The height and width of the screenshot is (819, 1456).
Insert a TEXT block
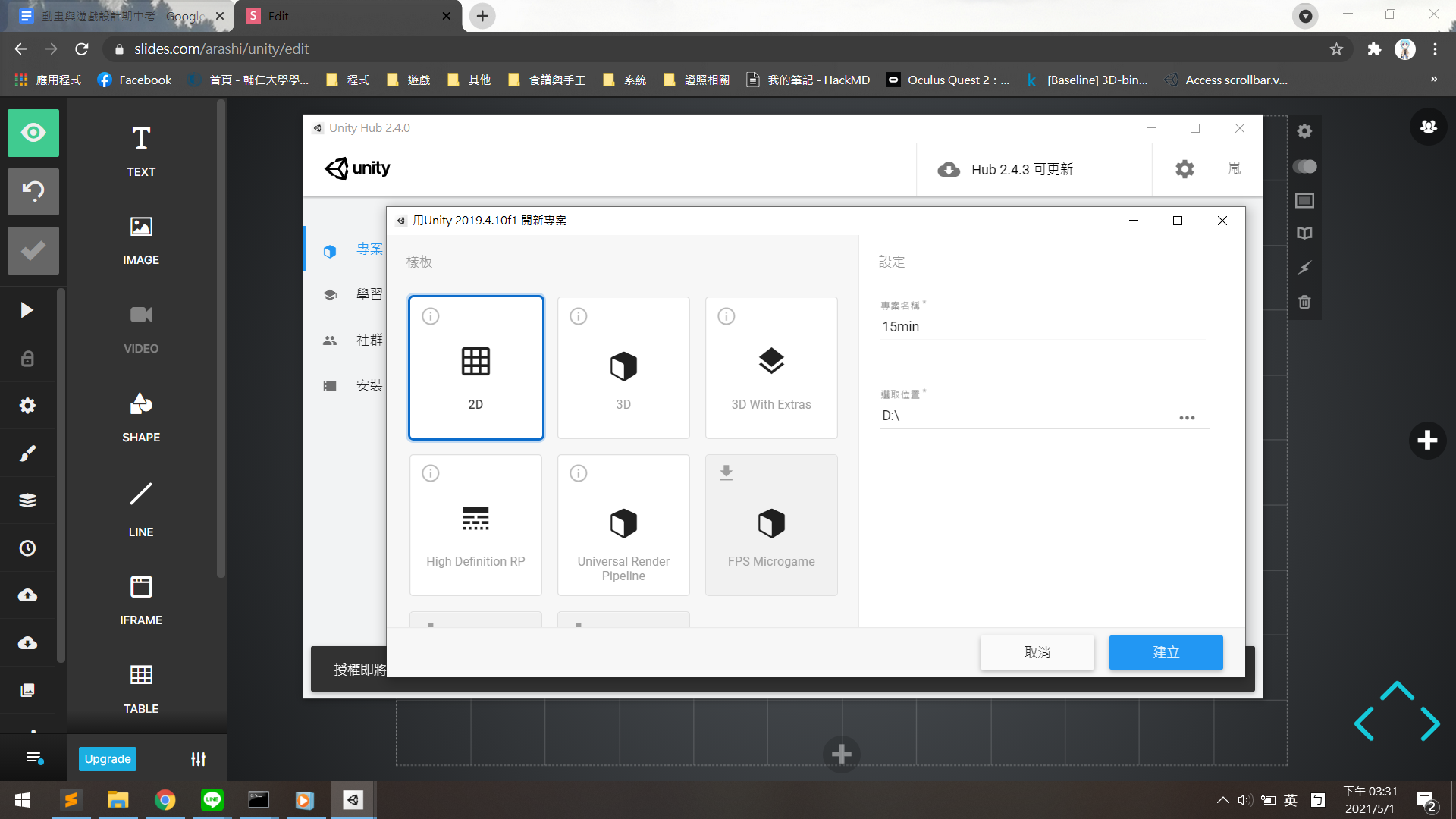[141, 150]
